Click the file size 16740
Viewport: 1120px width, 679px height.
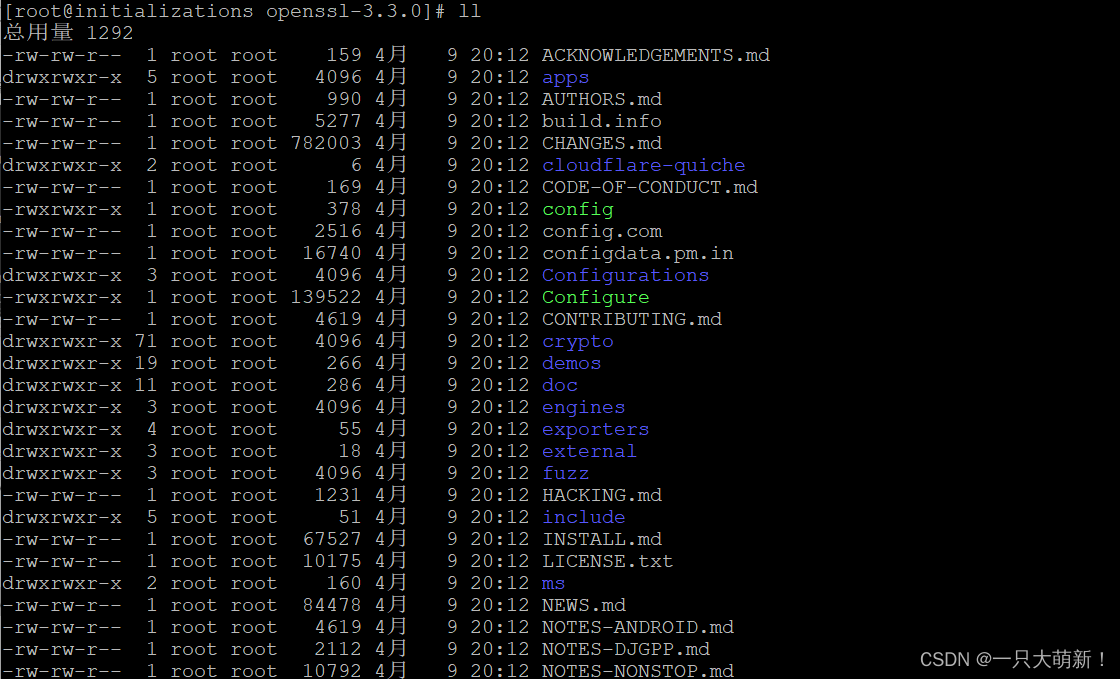332,253
